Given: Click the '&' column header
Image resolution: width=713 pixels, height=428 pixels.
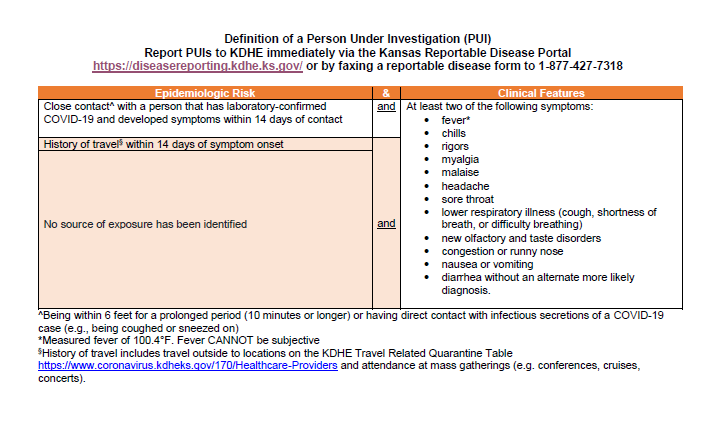Looking at the screenshot, I should pyautogui.click(x=386, y=93).
